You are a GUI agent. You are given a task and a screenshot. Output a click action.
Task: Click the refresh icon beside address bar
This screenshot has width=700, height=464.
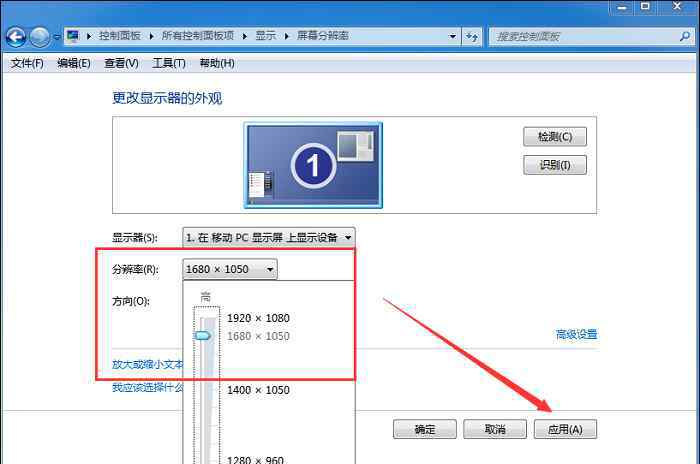tap(472, 37)
